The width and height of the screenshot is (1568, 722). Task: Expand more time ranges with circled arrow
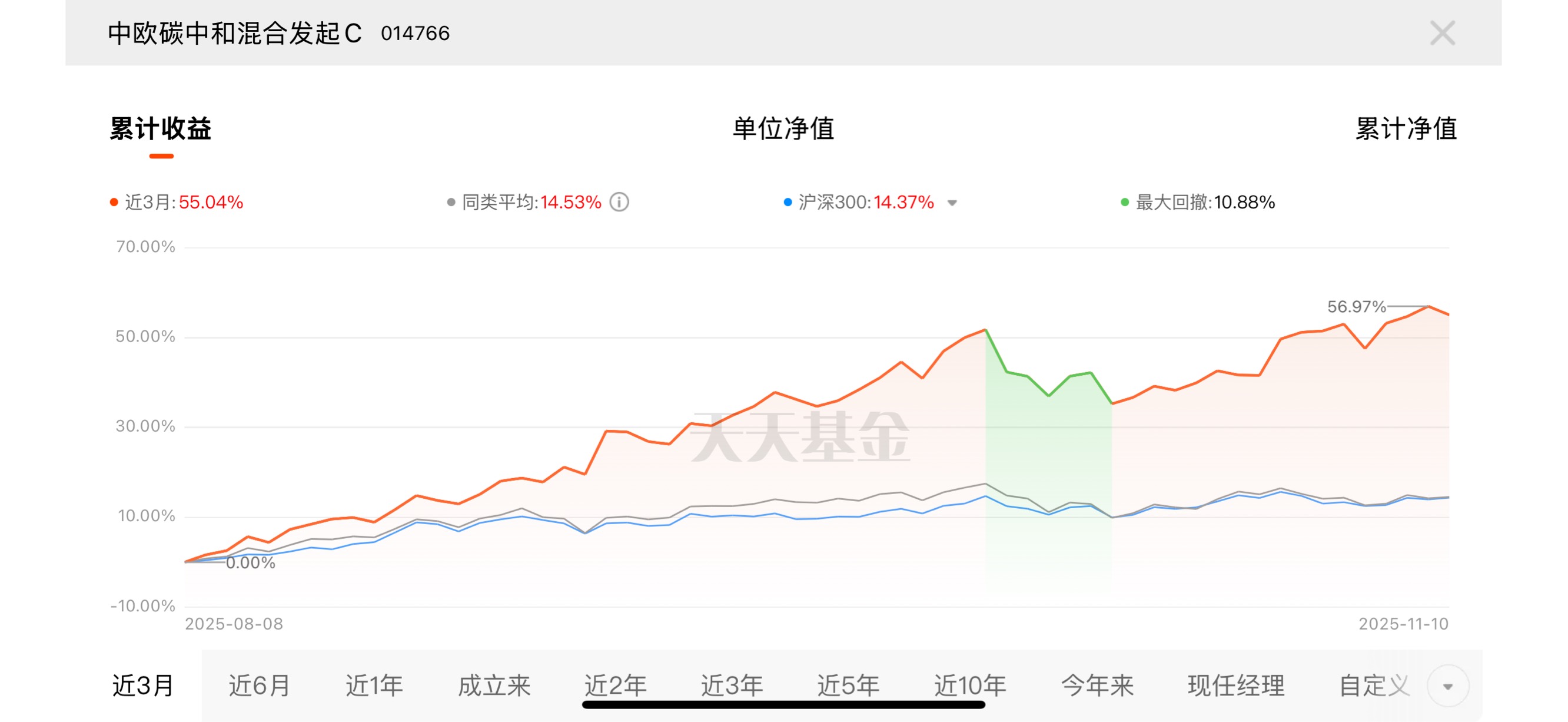[1447, 686]
